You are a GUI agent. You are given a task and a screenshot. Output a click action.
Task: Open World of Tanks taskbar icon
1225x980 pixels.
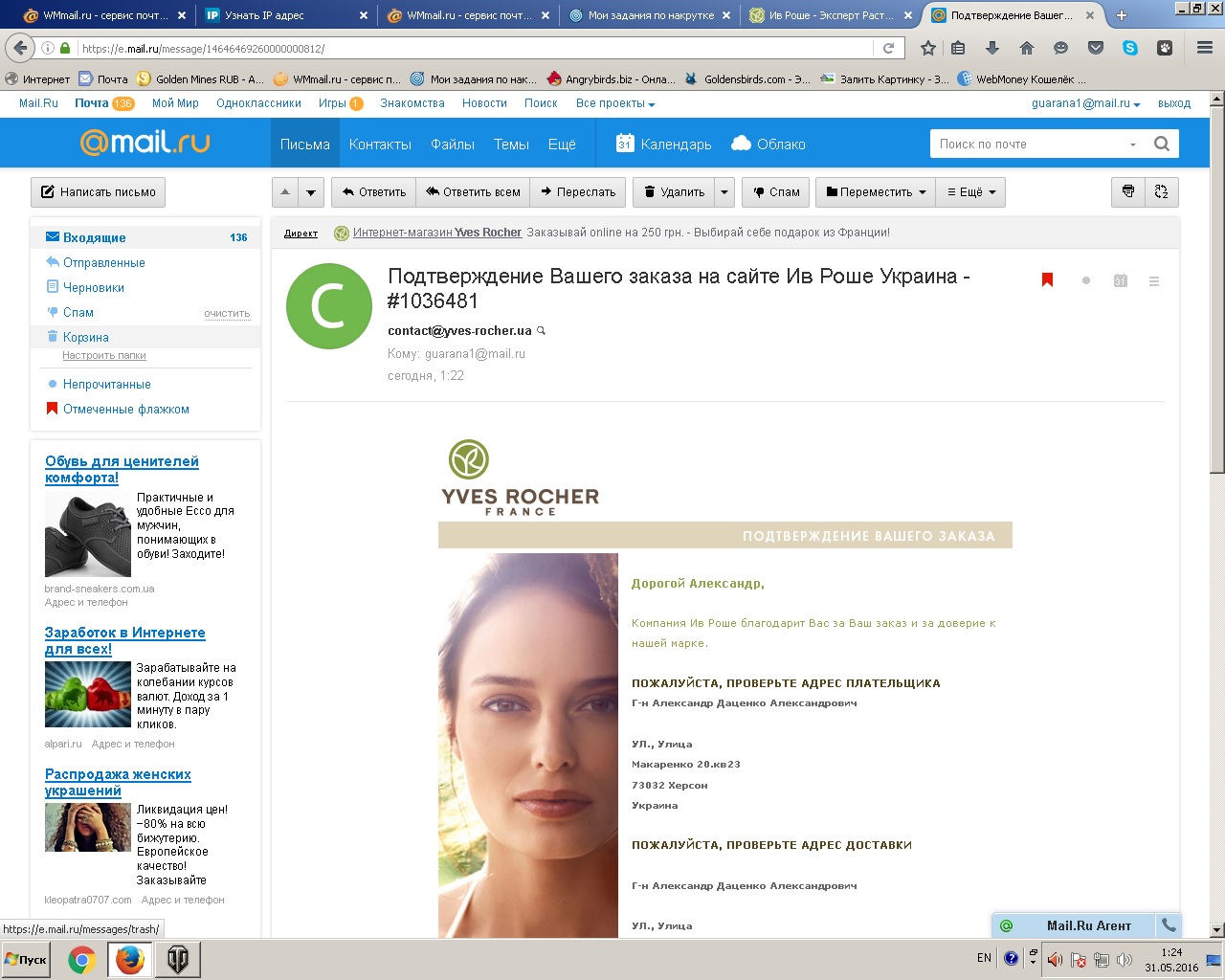click(x=178, y=960)
